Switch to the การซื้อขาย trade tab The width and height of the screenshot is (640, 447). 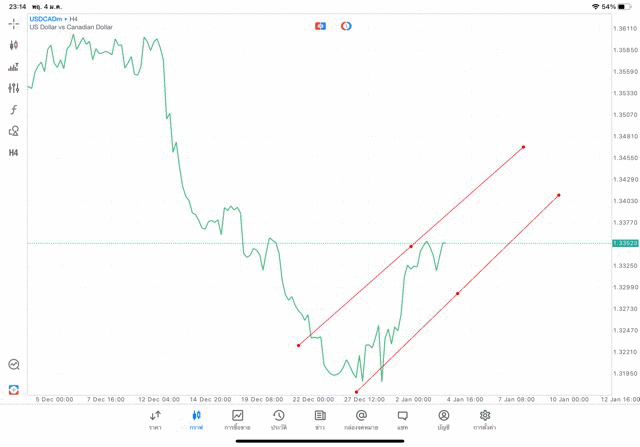[x=237, y=420]
